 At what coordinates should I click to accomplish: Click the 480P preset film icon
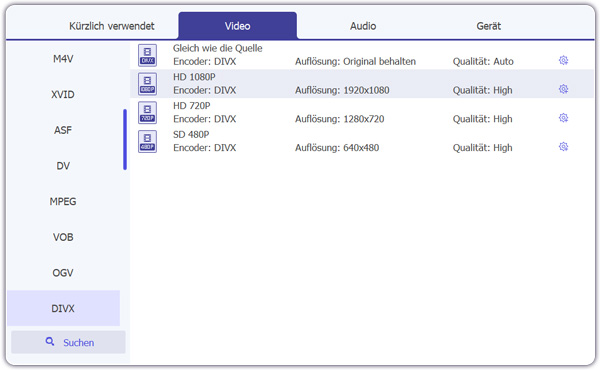tap(147, 141)
